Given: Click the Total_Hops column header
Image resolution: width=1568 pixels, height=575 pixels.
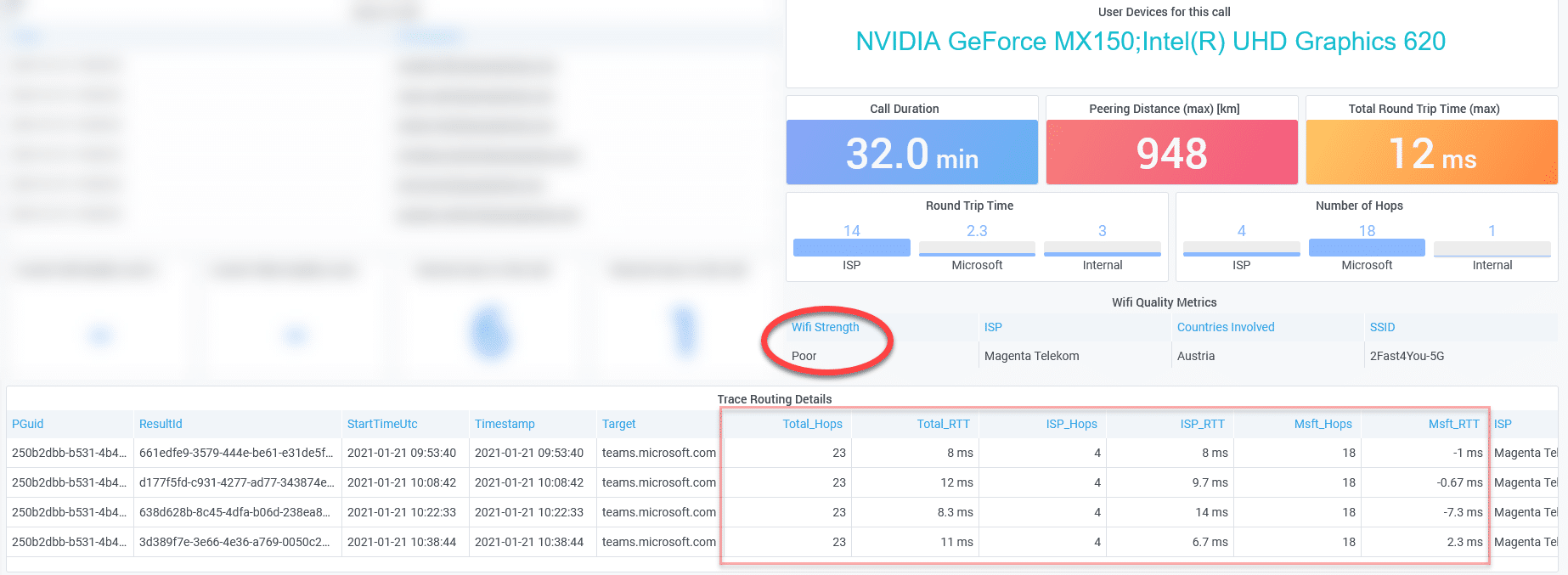Looking at the screenshot, I should [812, 424].
